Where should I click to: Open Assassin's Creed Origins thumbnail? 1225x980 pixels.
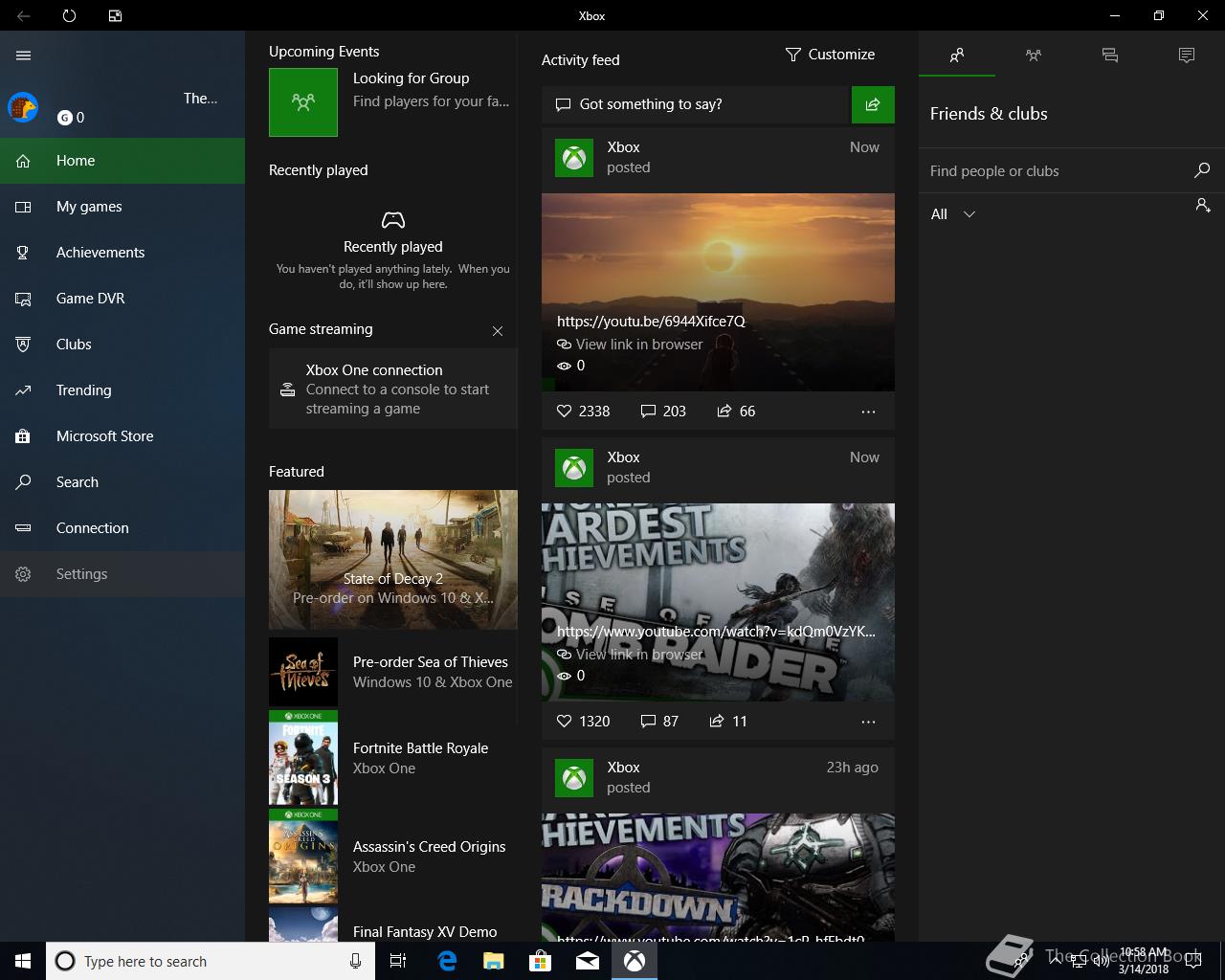(303, 857)
